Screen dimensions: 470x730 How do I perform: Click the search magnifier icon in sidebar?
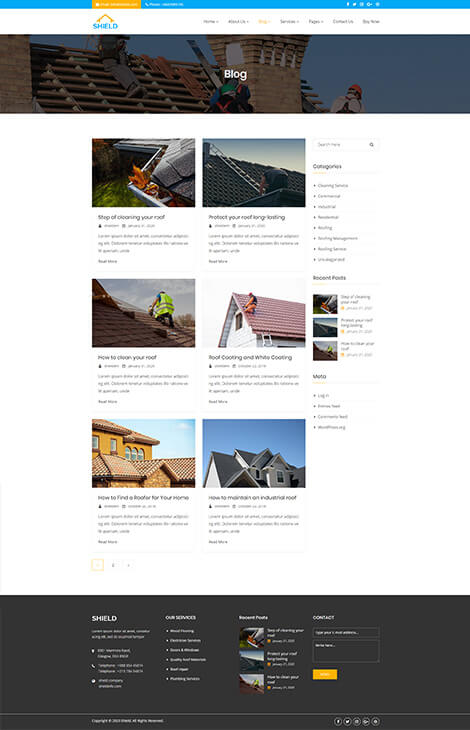click(371, 145)
